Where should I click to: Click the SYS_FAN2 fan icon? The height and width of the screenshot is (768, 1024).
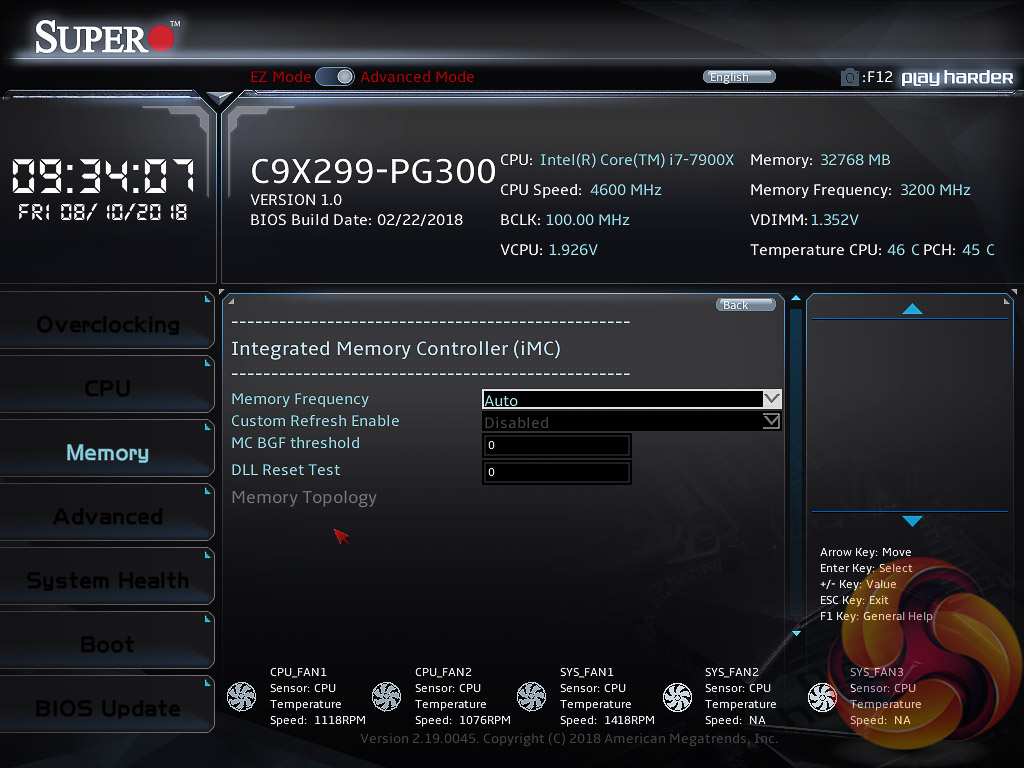(x=677, y=697)
